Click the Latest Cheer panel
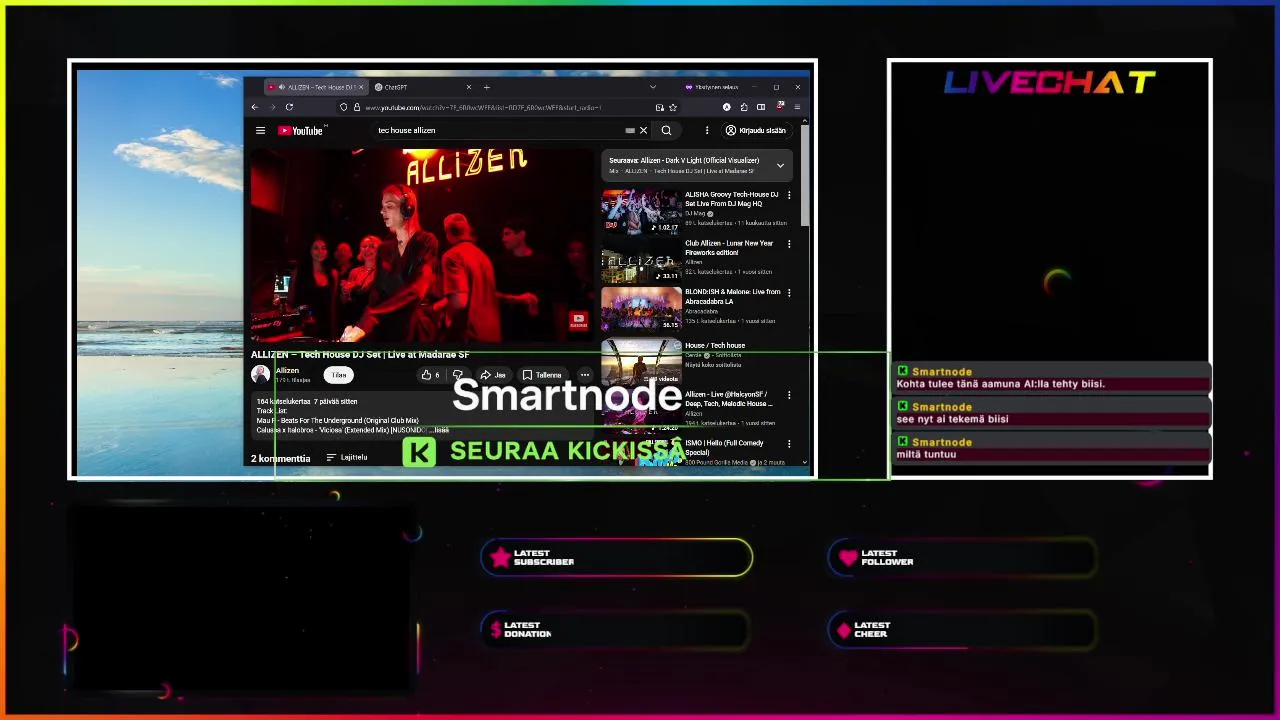 pos(962,630)
